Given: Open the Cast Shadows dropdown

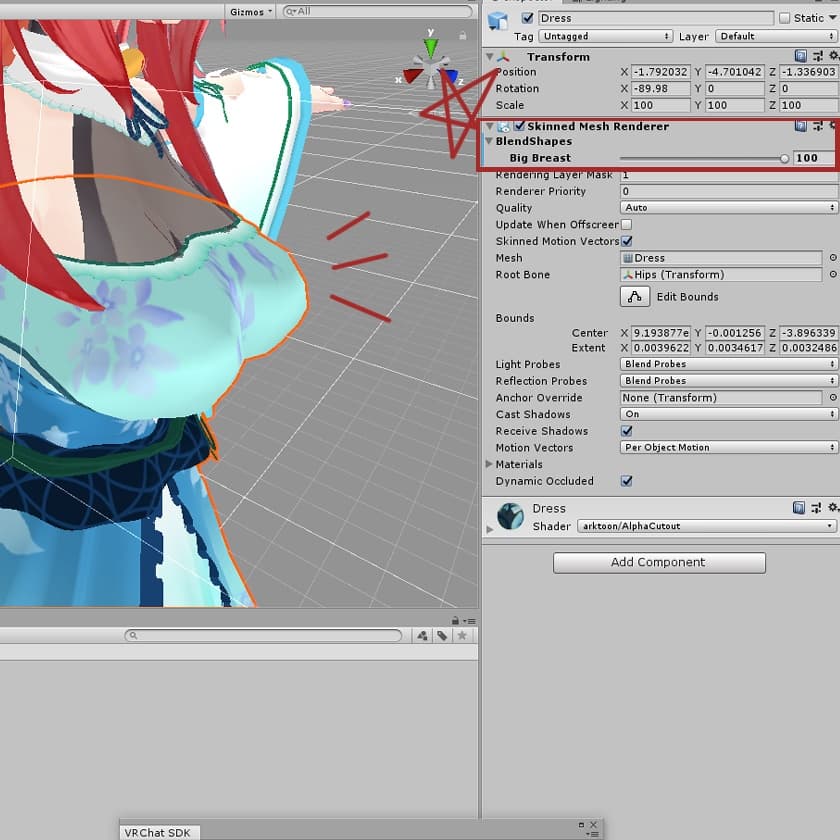Looking at the screenshot, I should [728, 414].
